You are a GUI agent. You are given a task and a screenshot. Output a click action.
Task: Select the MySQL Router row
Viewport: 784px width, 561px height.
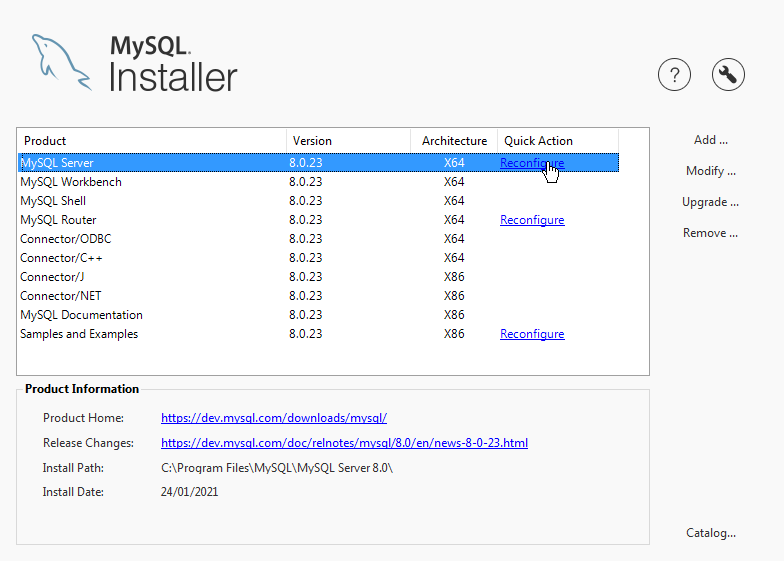pyautogui.click(x=318, y=220)
